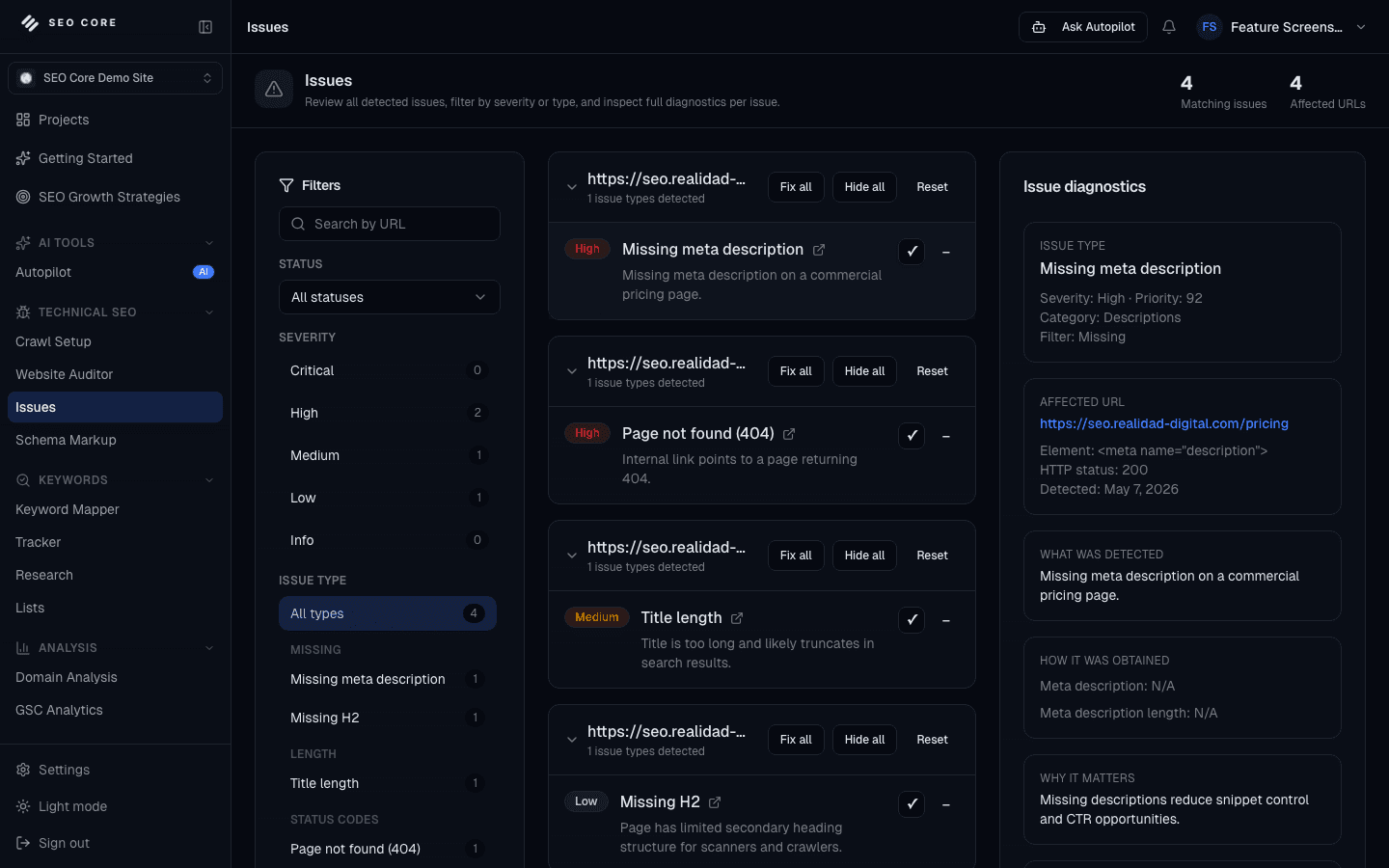Click the funnel Filters icon
Screen dimensions: 1389x868
coord(286,185)
